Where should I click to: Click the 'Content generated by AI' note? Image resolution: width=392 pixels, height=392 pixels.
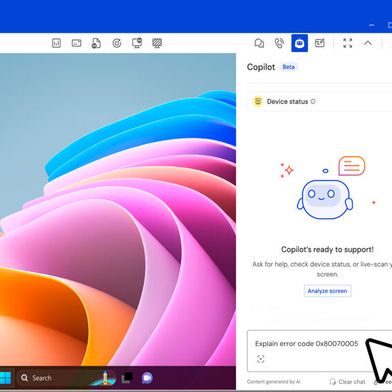[274, 382]
